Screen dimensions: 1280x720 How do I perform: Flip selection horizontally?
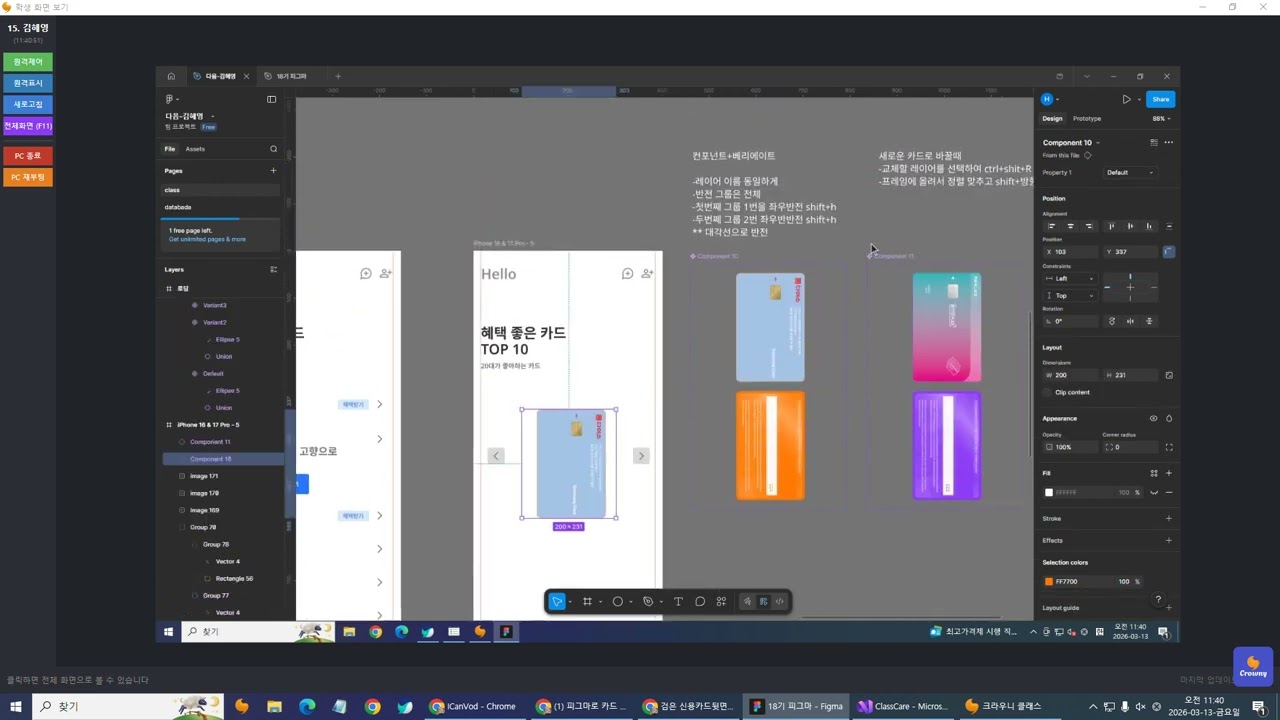click(x=1130, y=321)
